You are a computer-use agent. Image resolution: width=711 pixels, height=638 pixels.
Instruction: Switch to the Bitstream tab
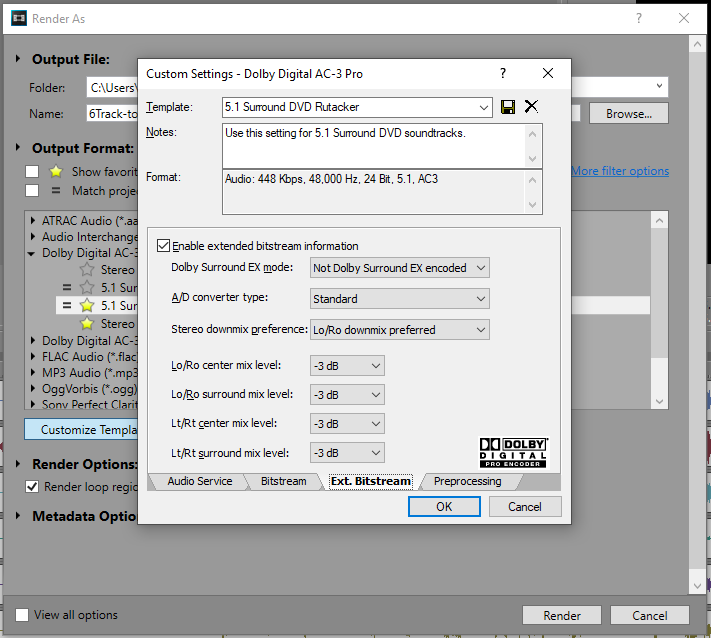click(x=283, y=481)
